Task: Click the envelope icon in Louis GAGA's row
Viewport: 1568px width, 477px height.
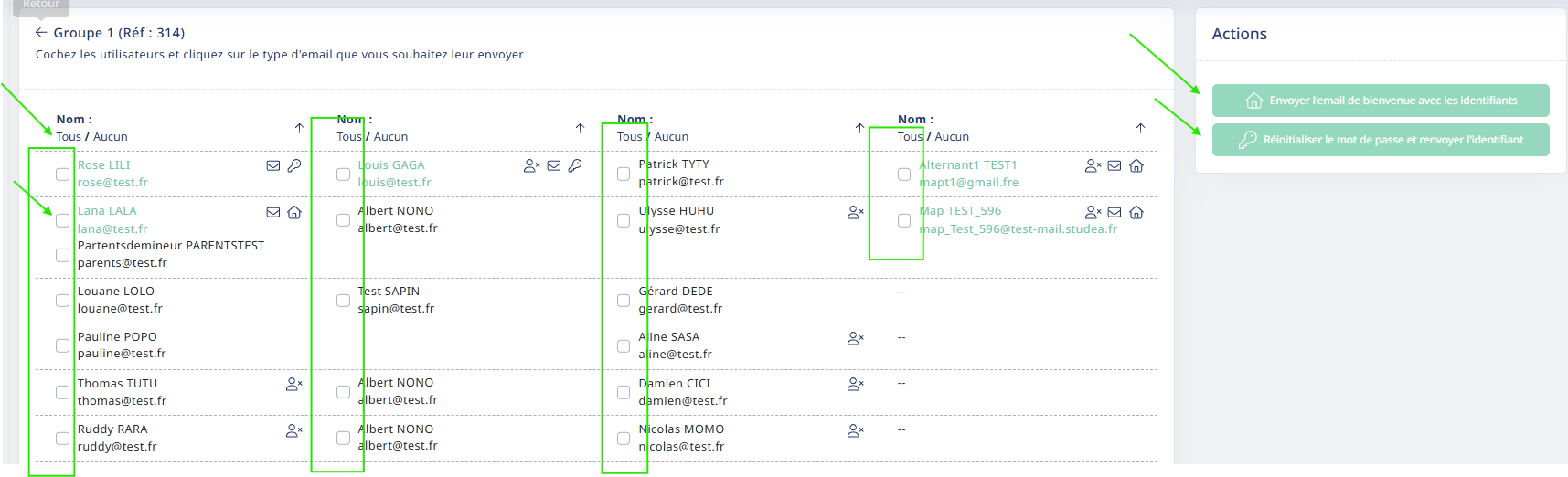Action: point(553,165)
